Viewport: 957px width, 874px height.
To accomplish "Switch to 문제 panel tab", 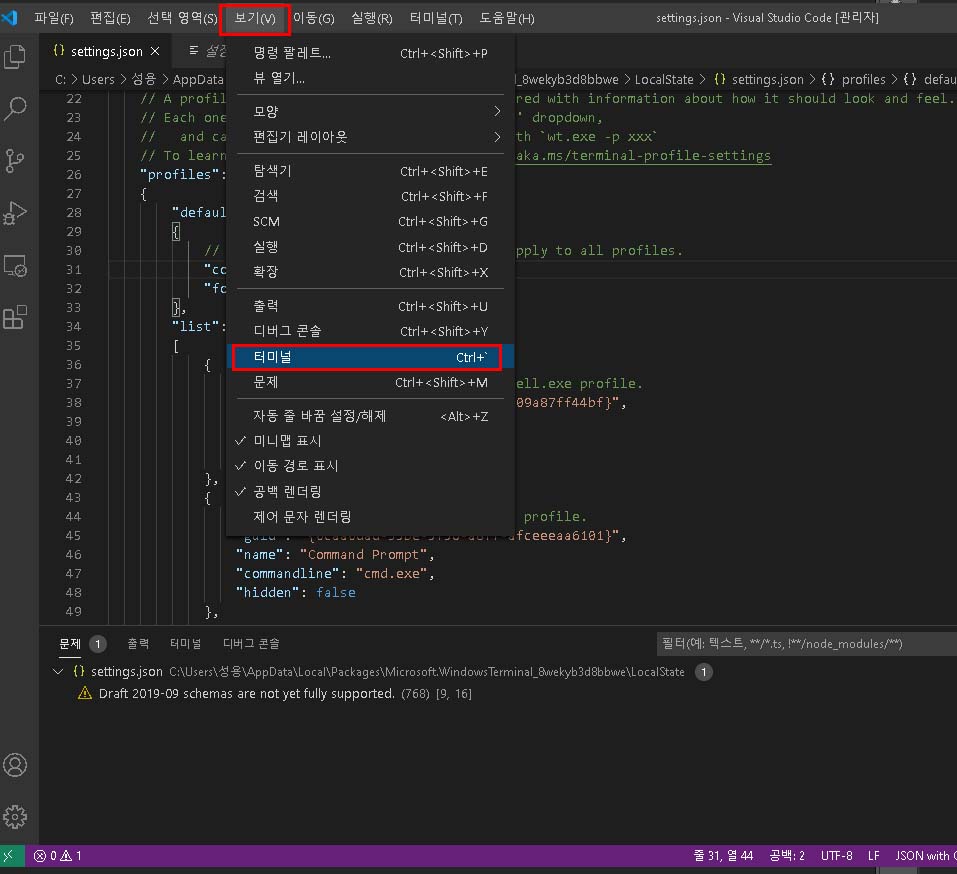I will [x=70, y=644].
